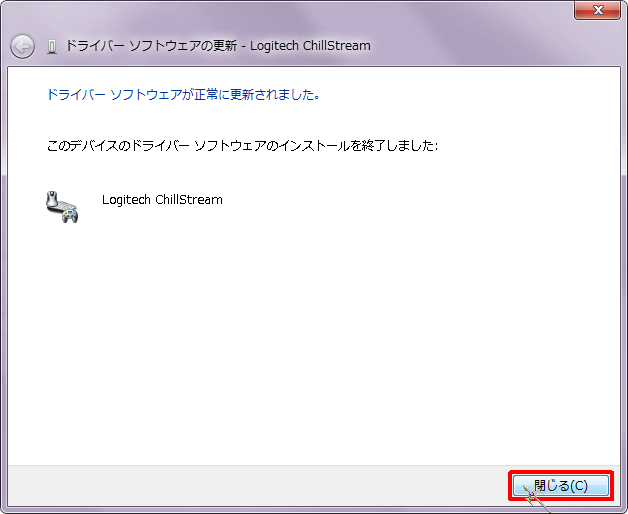Click heading 'ドライバー ソフトウェアが正常に更新されました。'

183,95
